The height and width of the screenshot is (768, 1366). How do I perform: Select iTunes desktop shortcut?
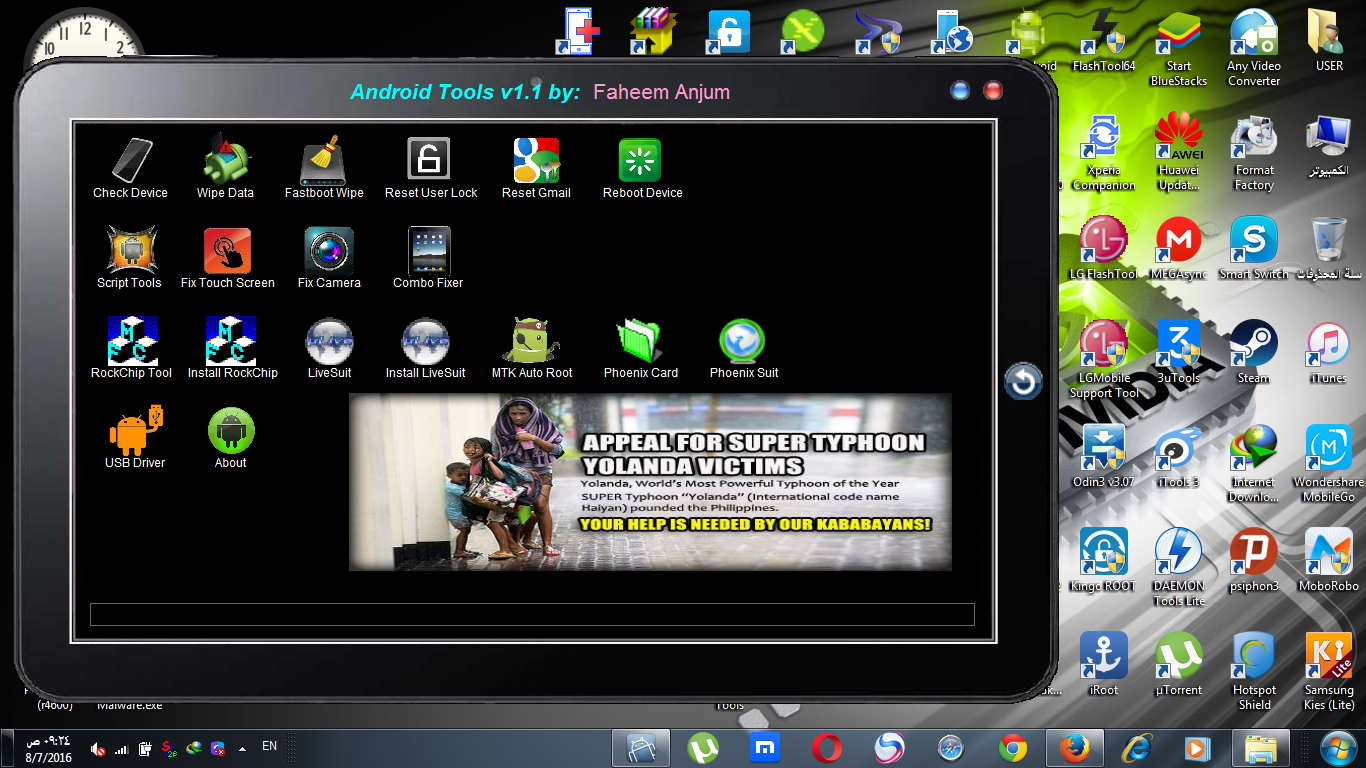point(1329,353)
